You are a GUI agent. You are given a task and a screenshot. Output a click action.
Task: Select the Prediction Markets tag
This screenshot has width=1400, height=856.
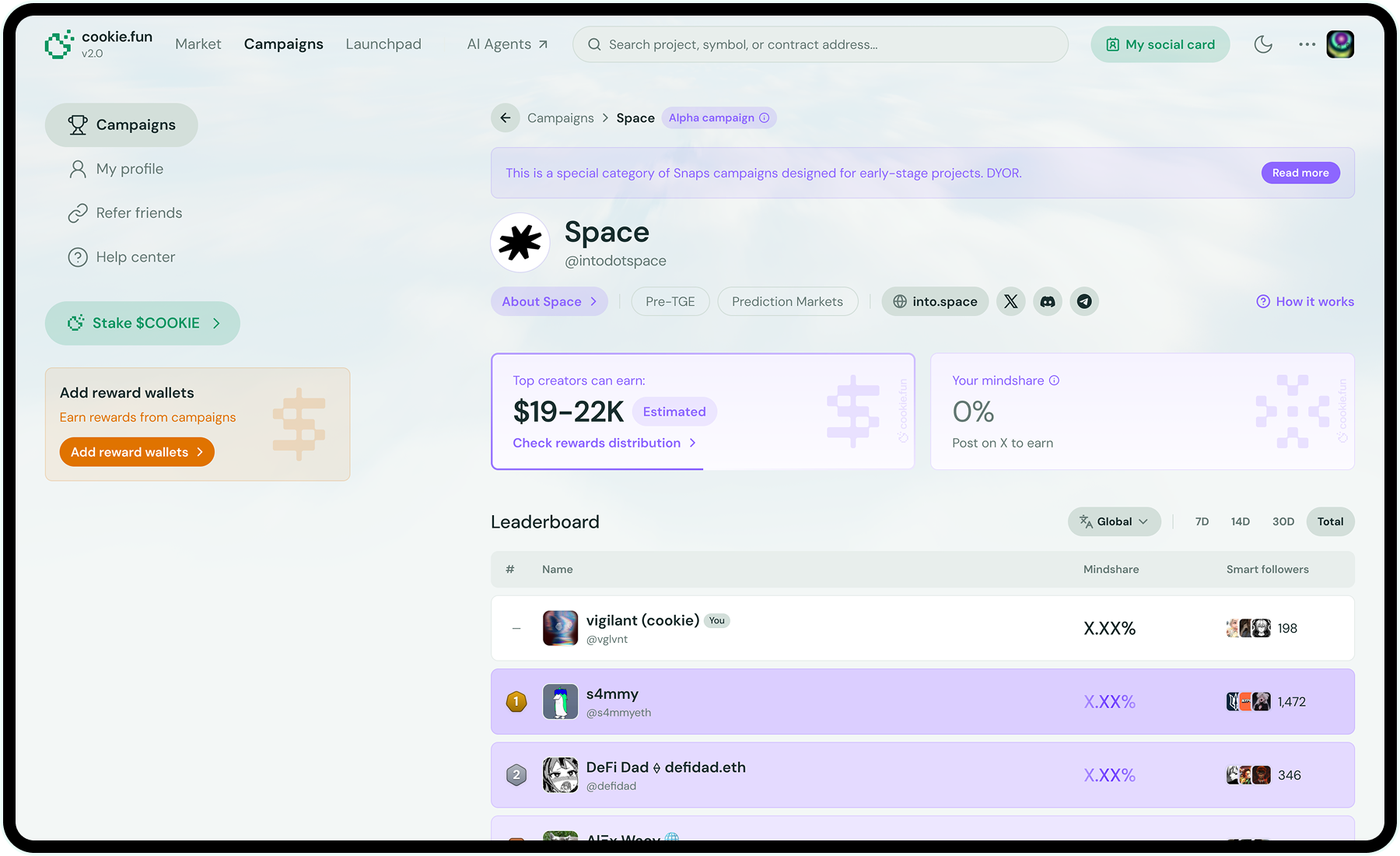(787, 302)
